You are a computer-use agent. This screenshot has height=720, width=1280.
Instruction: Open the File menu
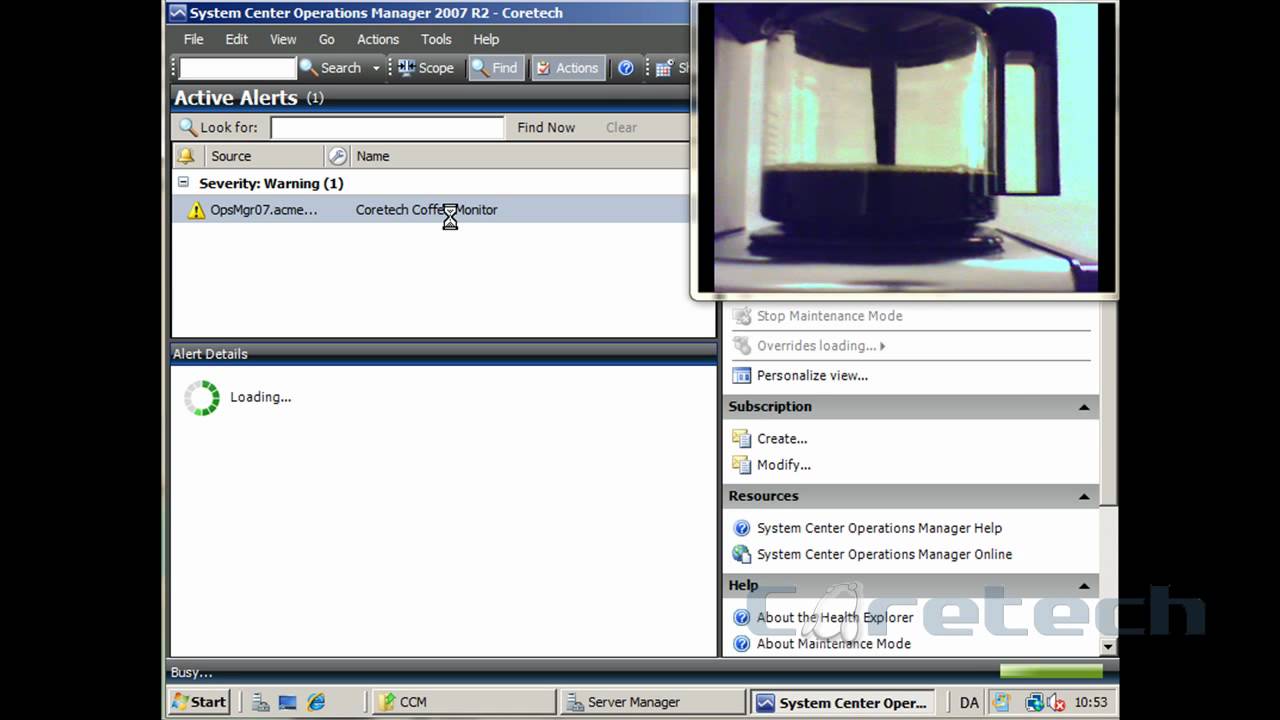click(193, 39)
